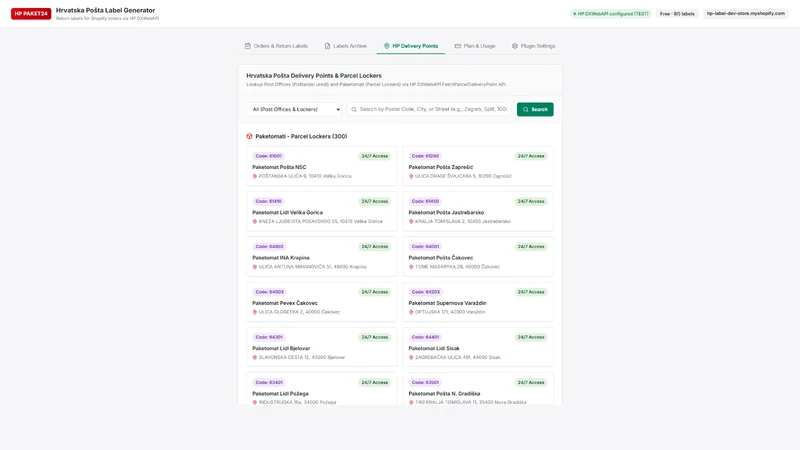The width and height of the screenshot is (800, 450).
Task: Click the Free 0/5 labels badge
Action: [x=677, y=14]
